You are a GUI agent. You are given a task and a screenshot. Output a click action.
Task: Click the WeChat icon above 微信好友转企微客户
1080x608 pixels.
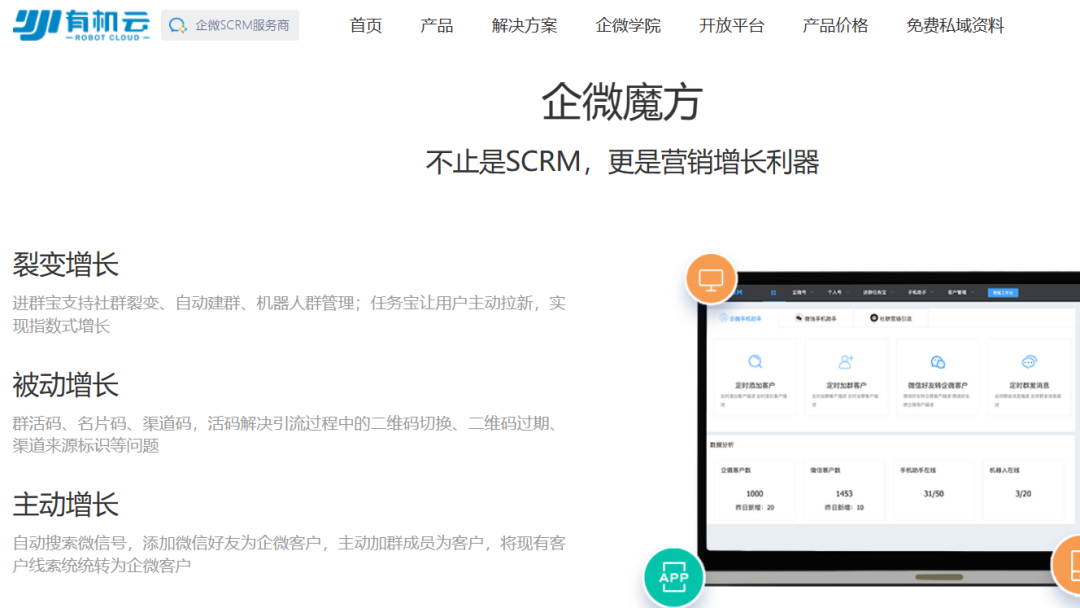pyautogui.click(x=937, y=361)
